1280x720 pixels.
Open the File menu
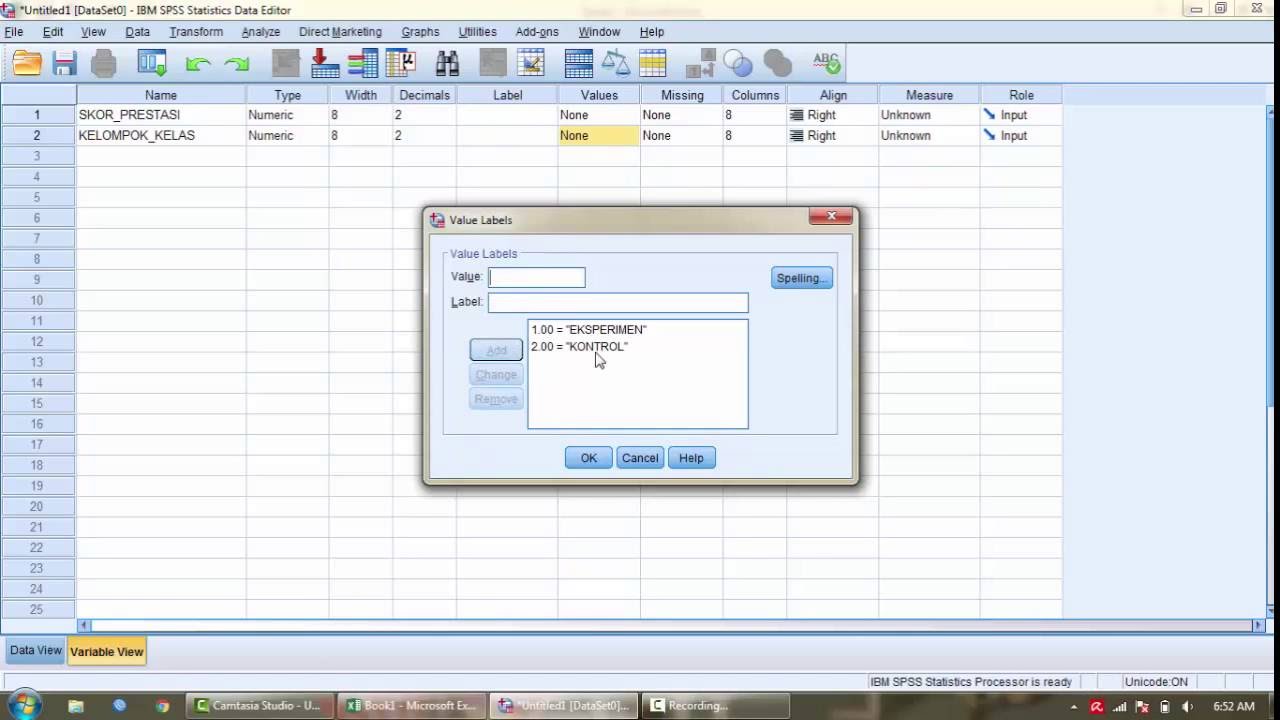(x=14, y=32)
